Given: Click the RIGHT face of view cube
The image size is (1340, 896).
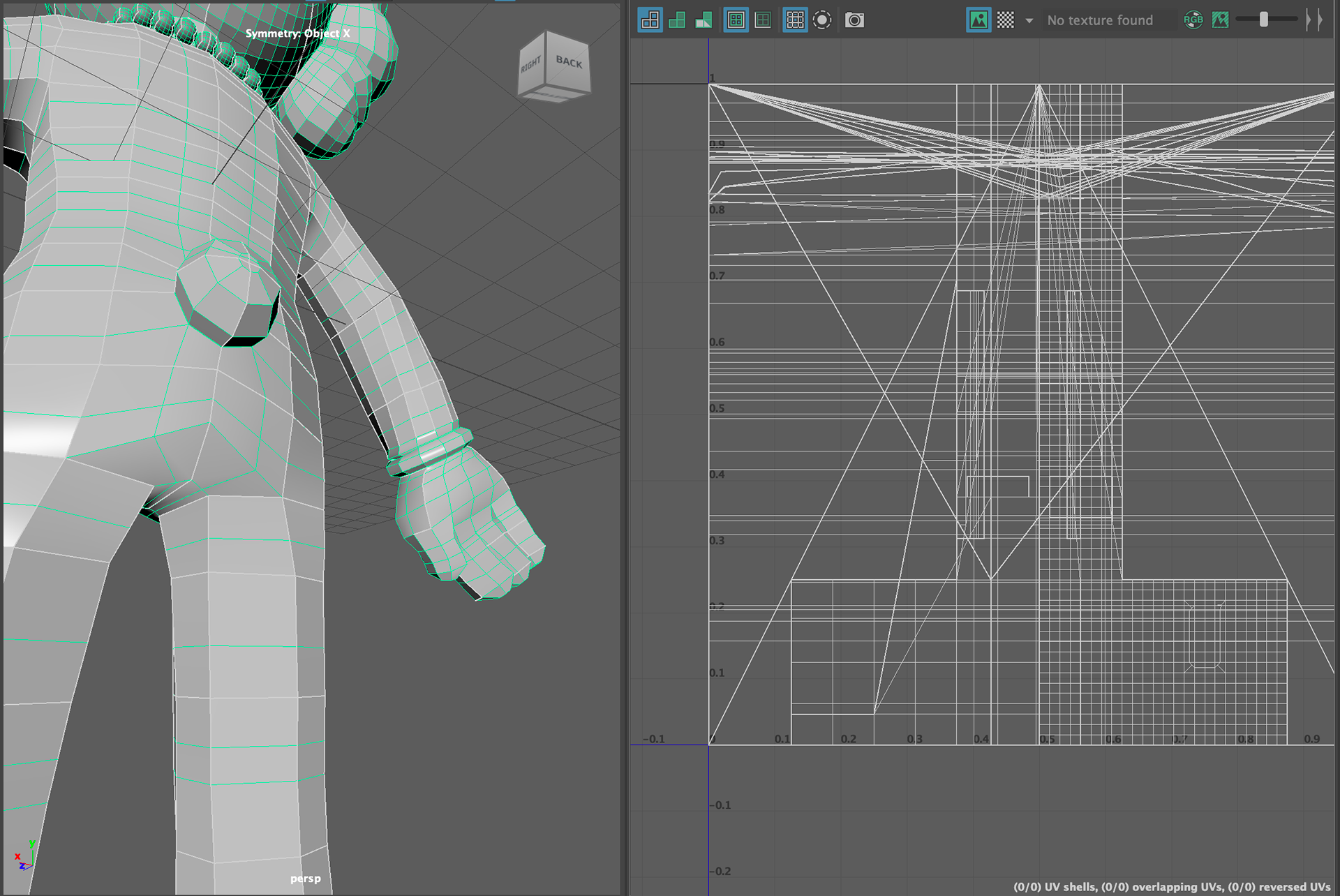Looking at the screenshot, I should [531, 66].
